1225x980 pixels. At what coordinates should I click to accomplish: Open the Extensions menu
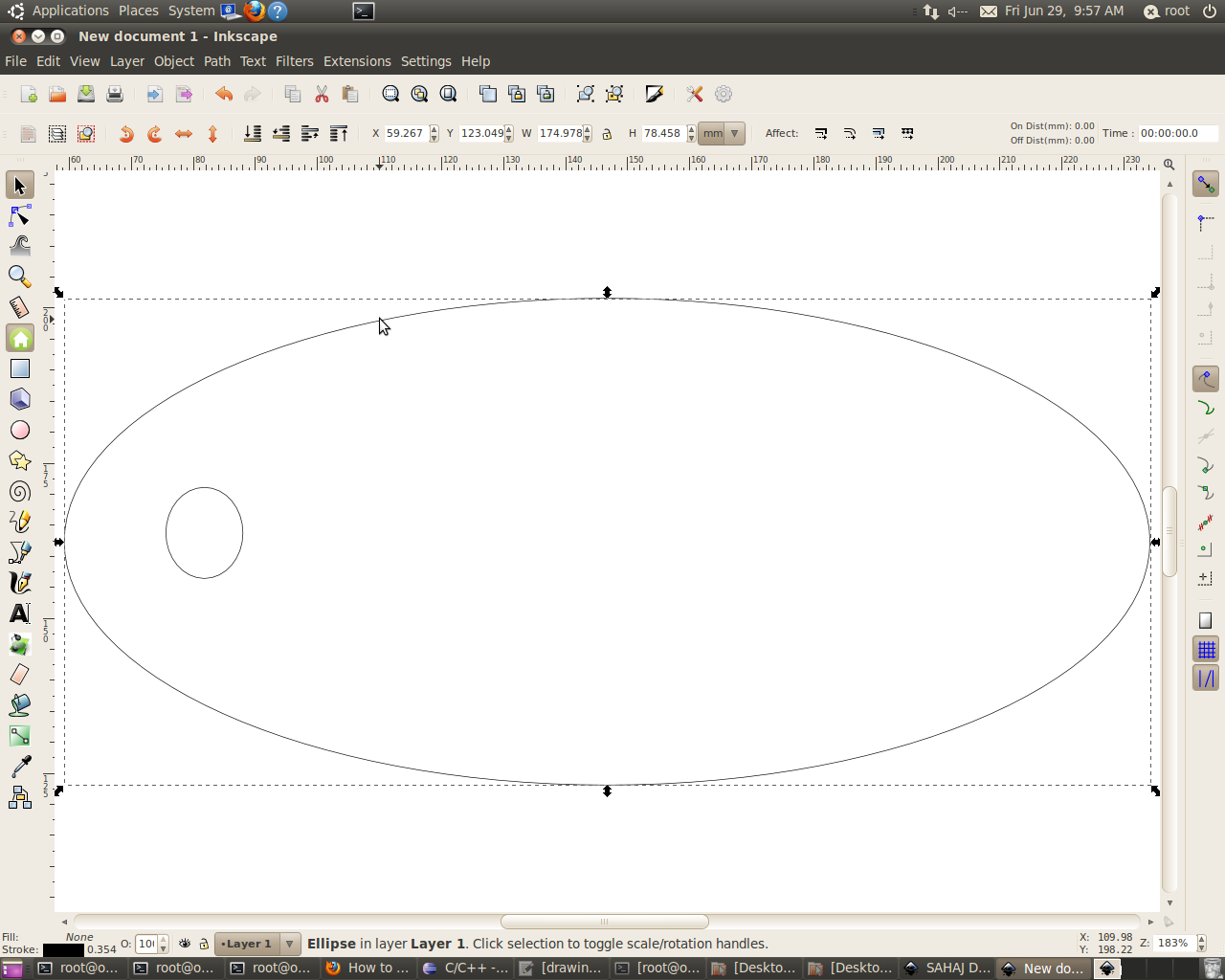(357, 61)
